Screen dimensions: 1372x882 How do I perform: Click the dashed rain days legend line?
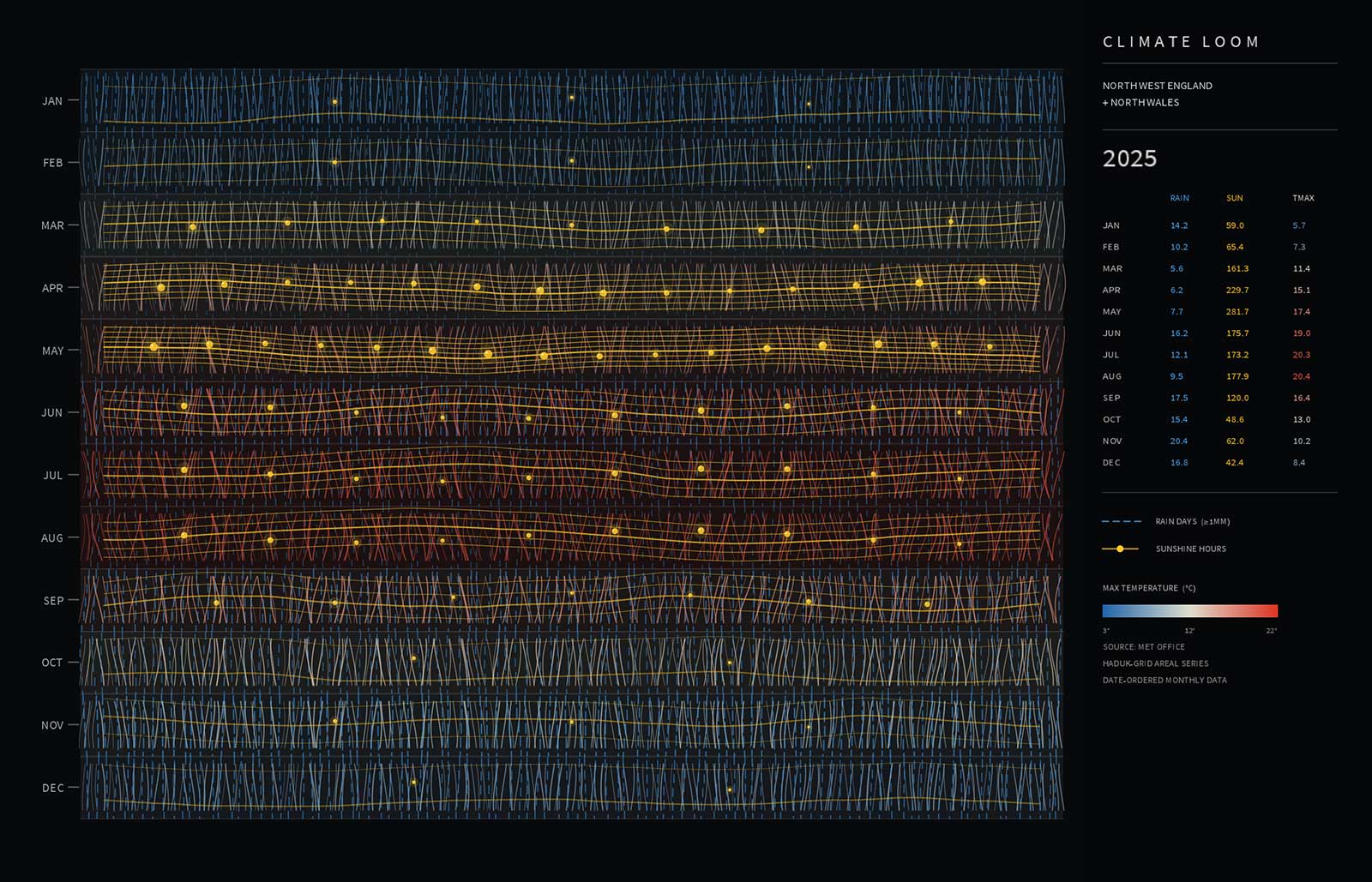tap(1122, 521)
